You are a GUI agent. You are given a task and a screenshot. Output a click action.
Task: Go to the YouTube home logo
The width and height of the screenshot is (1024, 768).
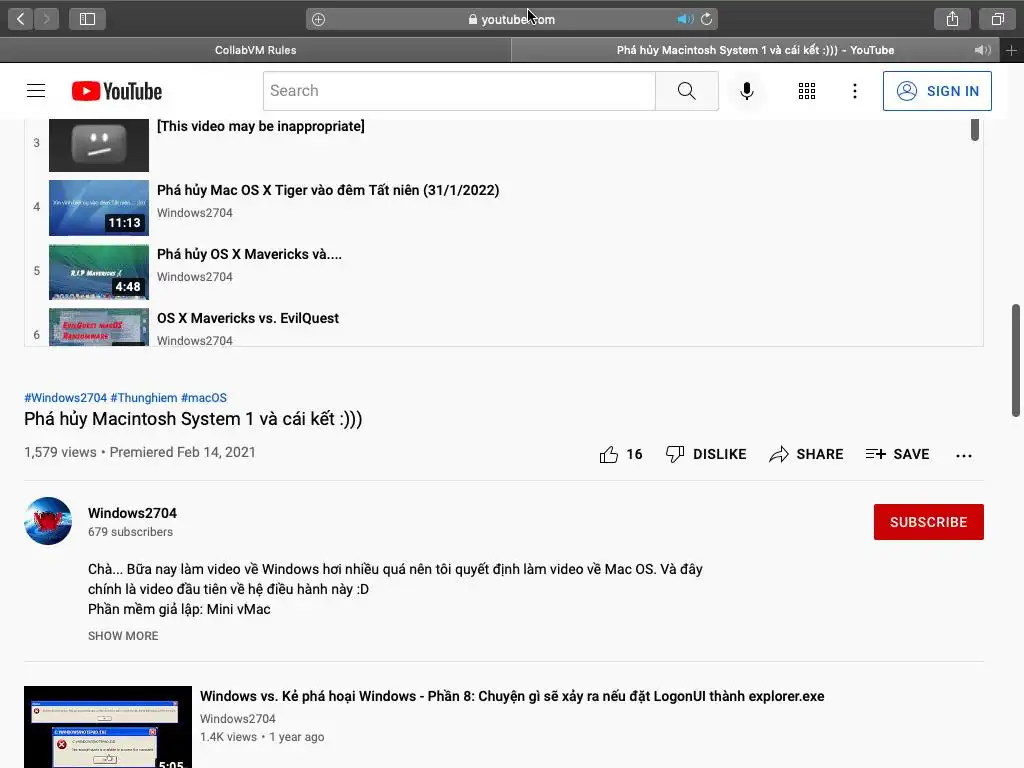117,91
